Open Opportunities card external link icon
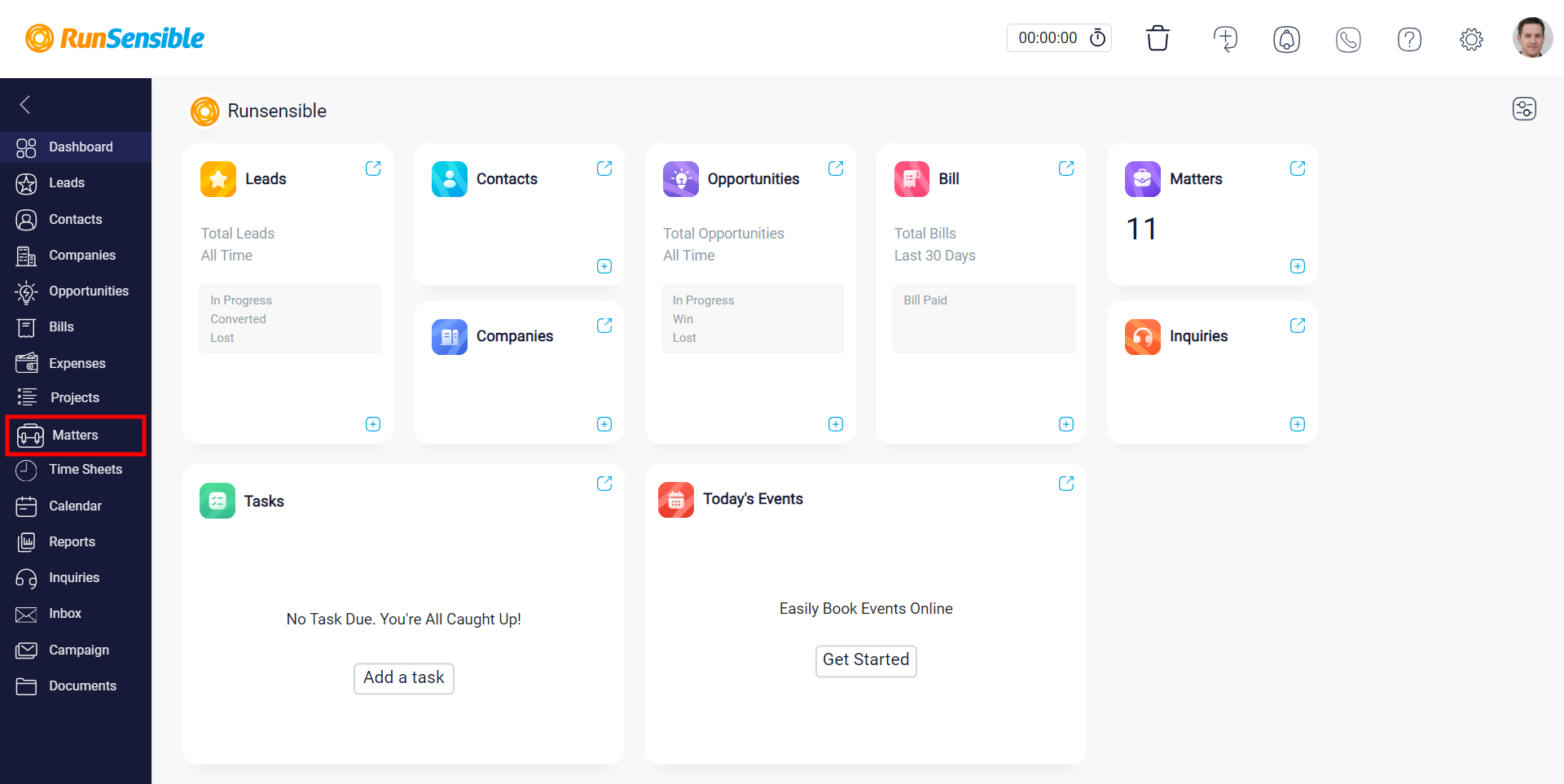Viewport: 1564px width, 784px height. [836, 169]
